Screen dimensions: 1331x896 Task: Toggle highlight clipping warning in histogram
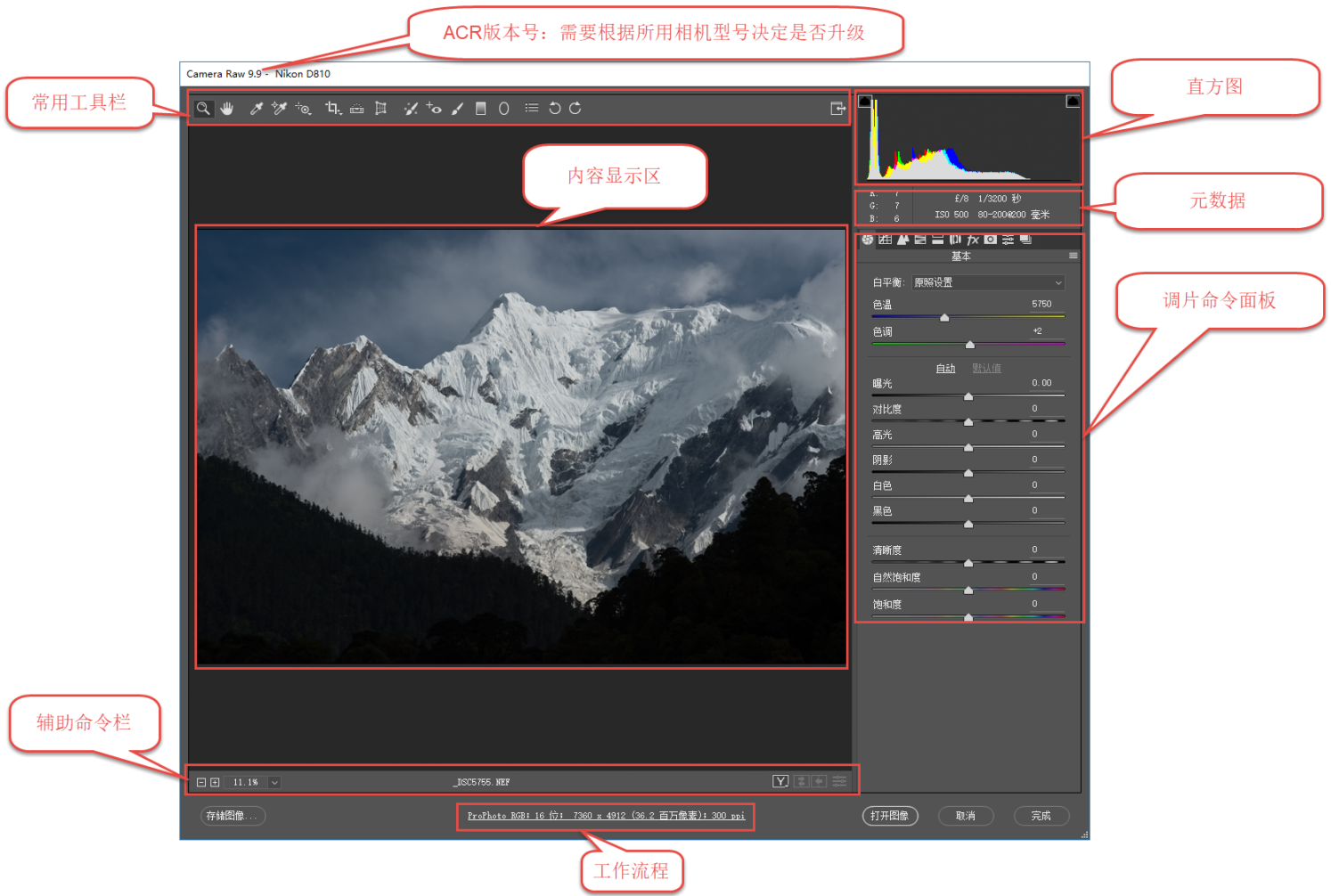(x=1073, y=102)
